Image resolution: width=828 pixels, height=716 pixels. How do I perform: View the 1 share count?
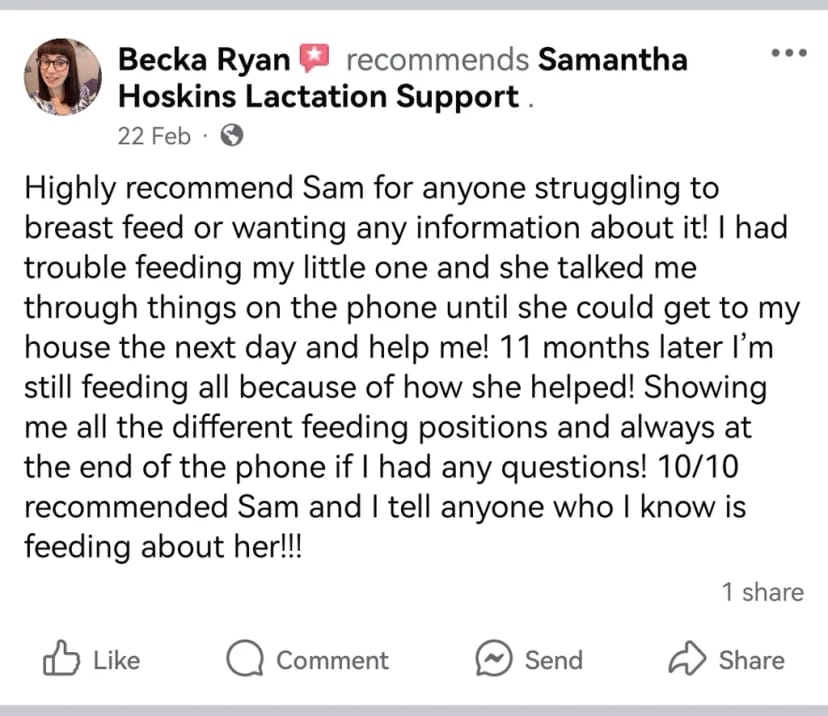click(763, 592)
